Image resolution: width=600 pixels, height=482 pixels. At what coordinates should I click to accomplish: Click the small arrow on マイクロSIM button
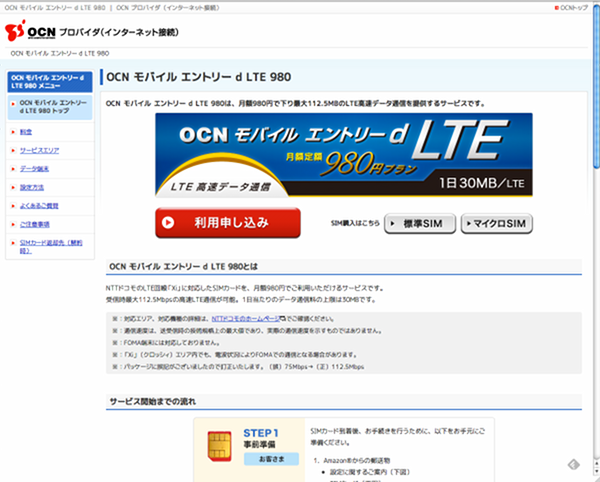click(468, 223)
